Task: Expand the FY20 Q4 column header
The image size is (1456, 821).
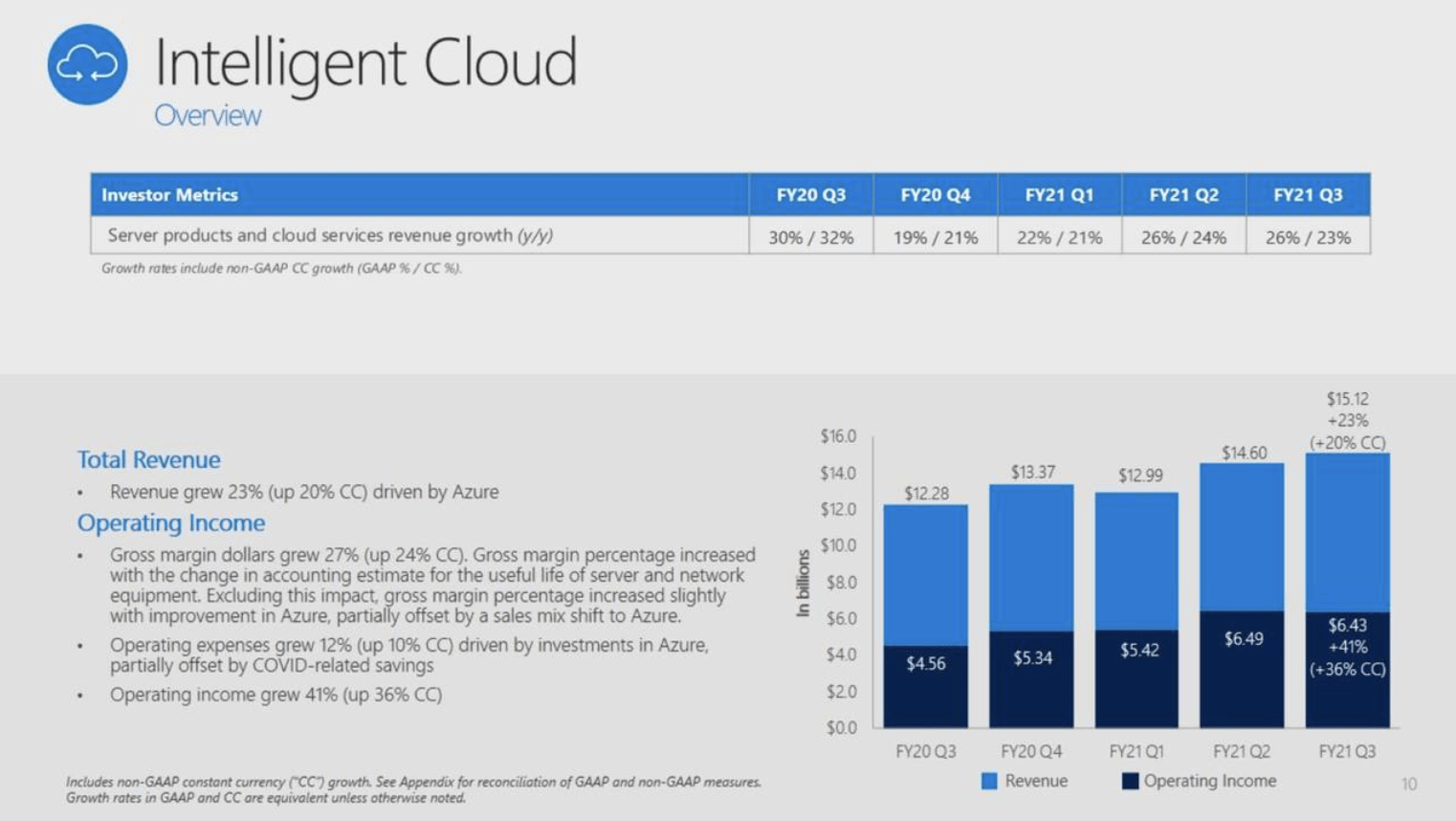Action: [x=935, y=194]
